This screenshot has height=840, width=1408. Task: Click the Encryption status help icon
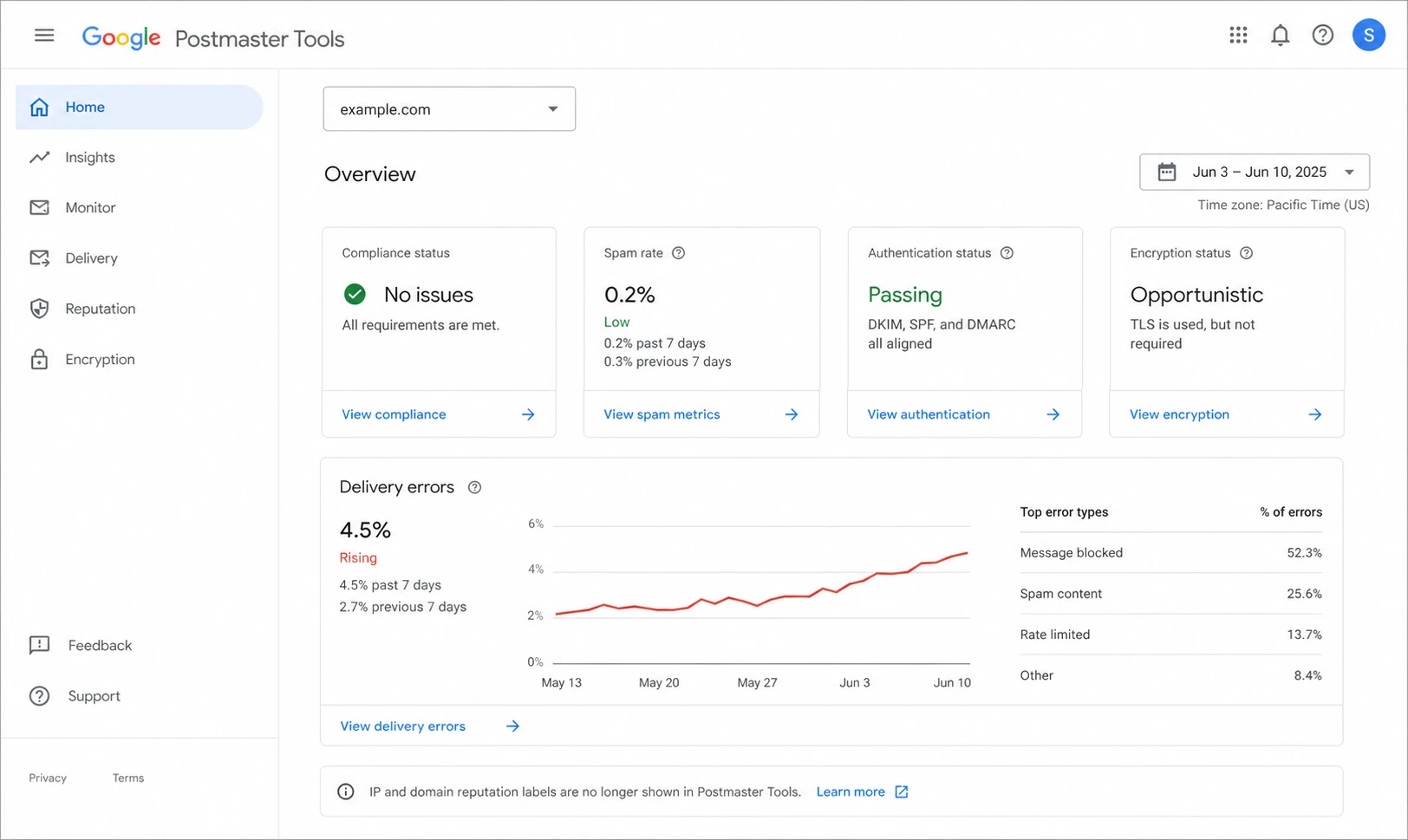tap(1246, 253)
